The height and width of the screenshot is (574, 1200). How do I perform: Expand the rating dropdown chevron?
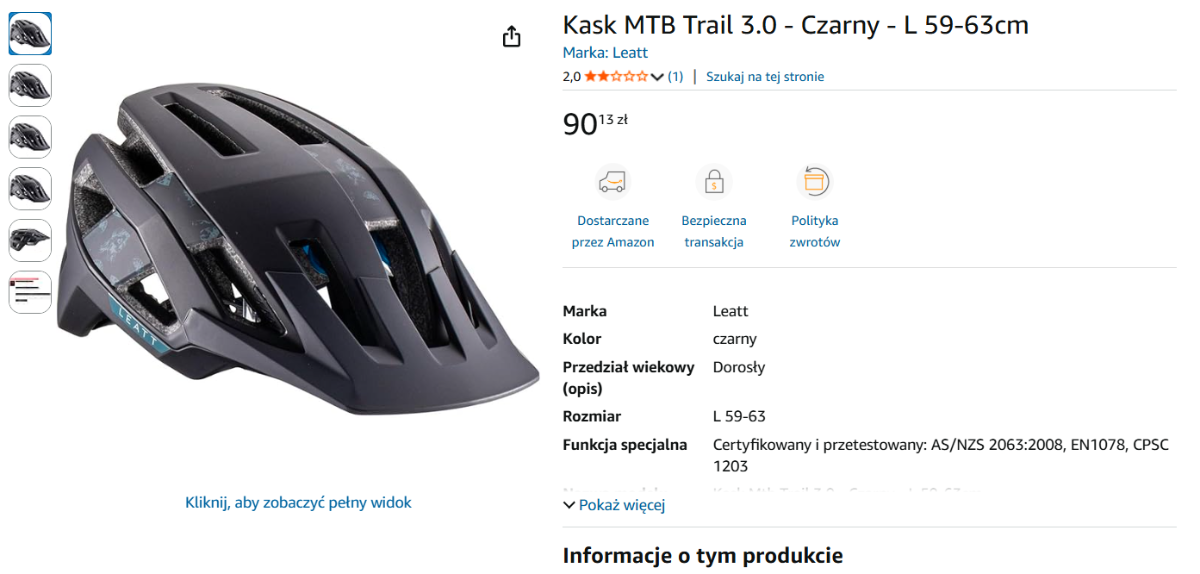(x=657, y=77)
